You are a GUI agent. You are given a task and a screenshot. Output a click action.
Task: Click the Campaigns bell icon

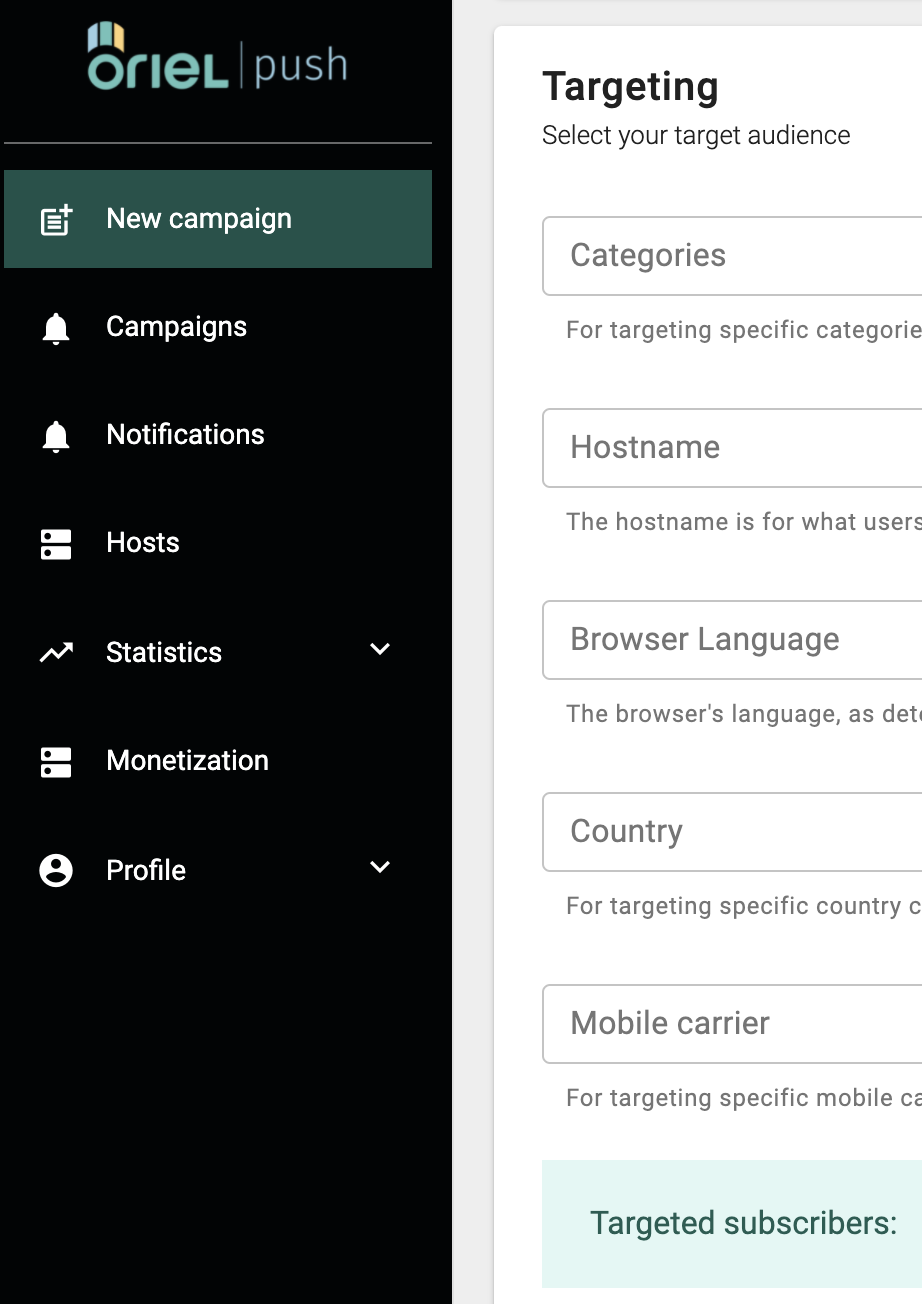pos(56,328)
